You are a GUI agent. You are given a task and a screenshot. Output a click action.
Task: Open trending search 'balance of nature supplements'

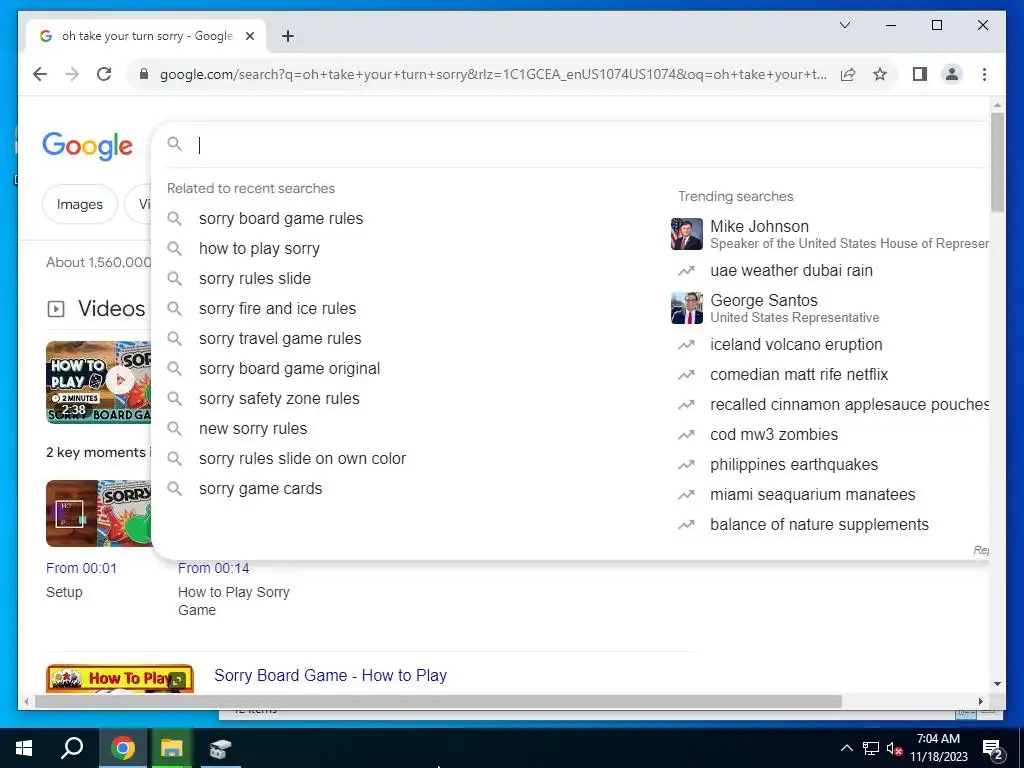pyautogui.click(x=819, y=525)
